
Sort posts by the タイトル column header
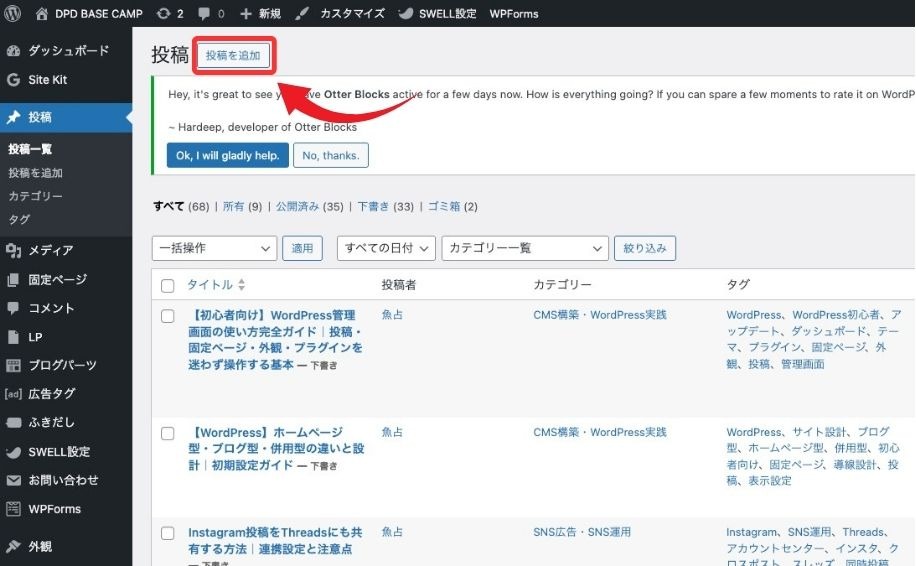coord(210,285)
